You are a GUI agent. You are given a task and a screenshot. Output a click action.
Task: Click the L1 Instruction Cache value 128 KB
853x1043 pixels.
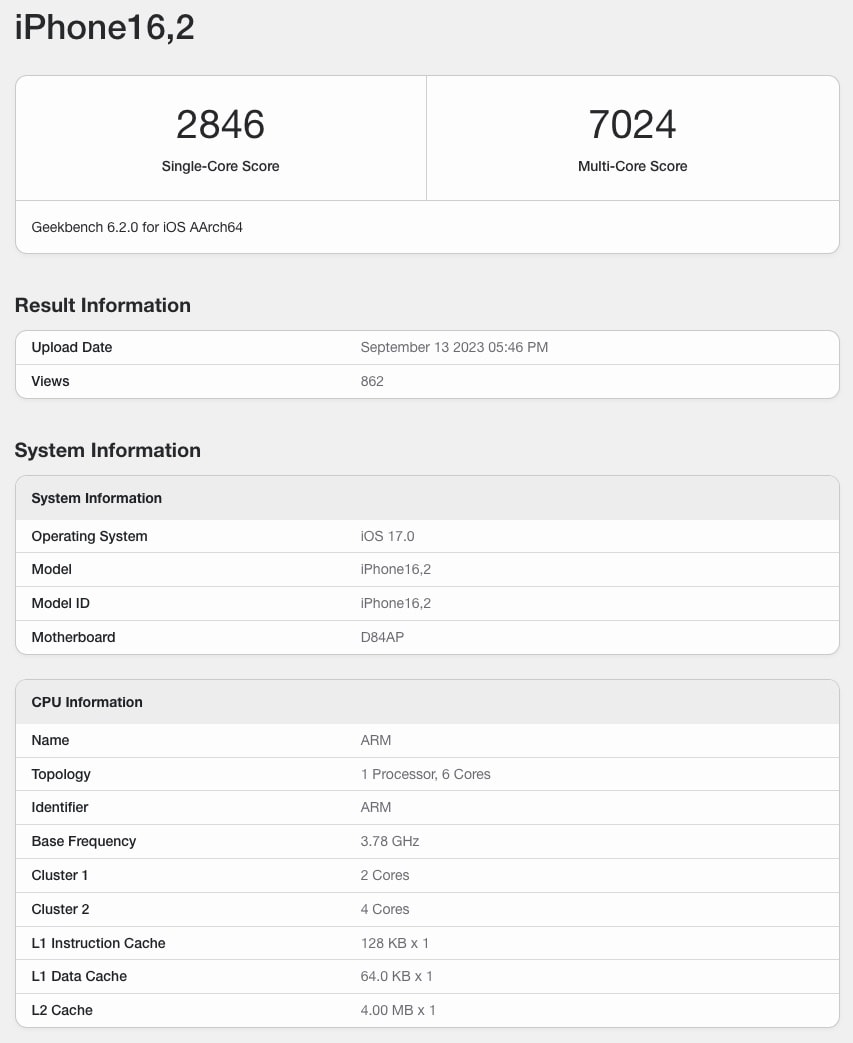(395, 943)
